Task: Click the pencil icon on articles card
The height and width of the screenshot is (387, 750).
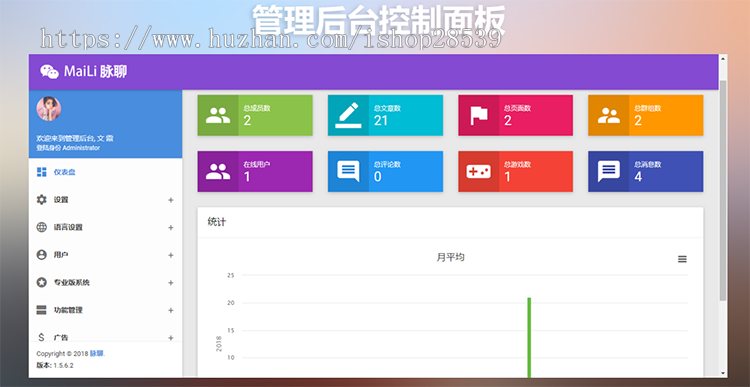Action: (348, 115)
